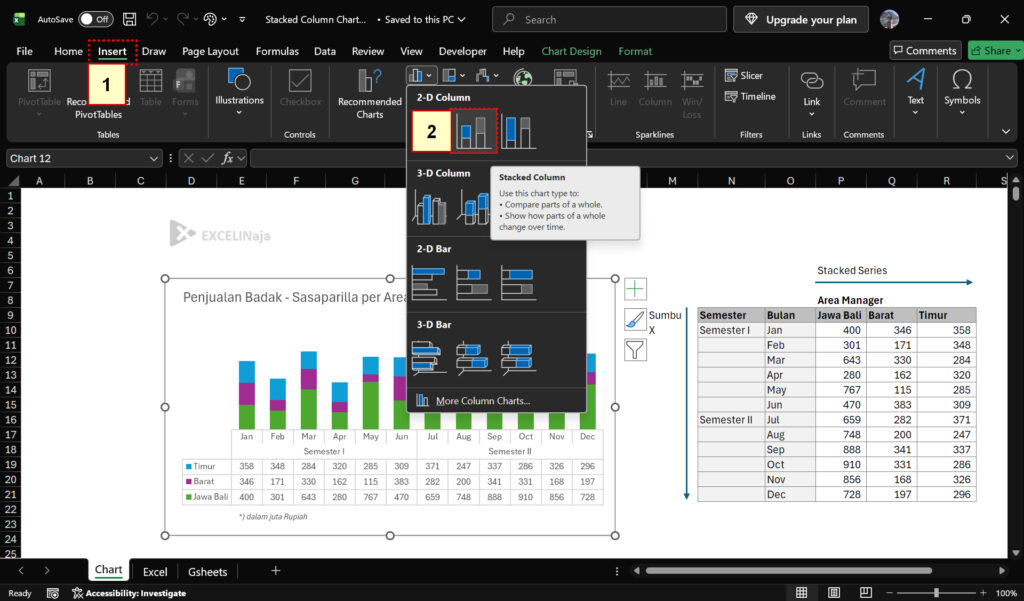
Task: Select the 2-D Stacked Column chart icon
Action: [474, 131]
